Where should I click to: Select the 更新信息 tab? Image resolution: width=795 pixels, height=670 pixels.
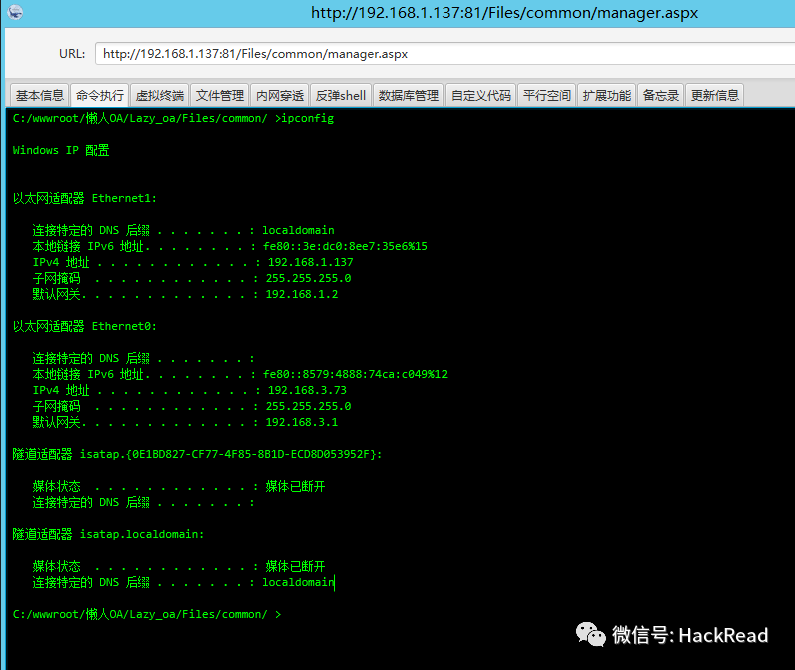[x=715, y=95]
